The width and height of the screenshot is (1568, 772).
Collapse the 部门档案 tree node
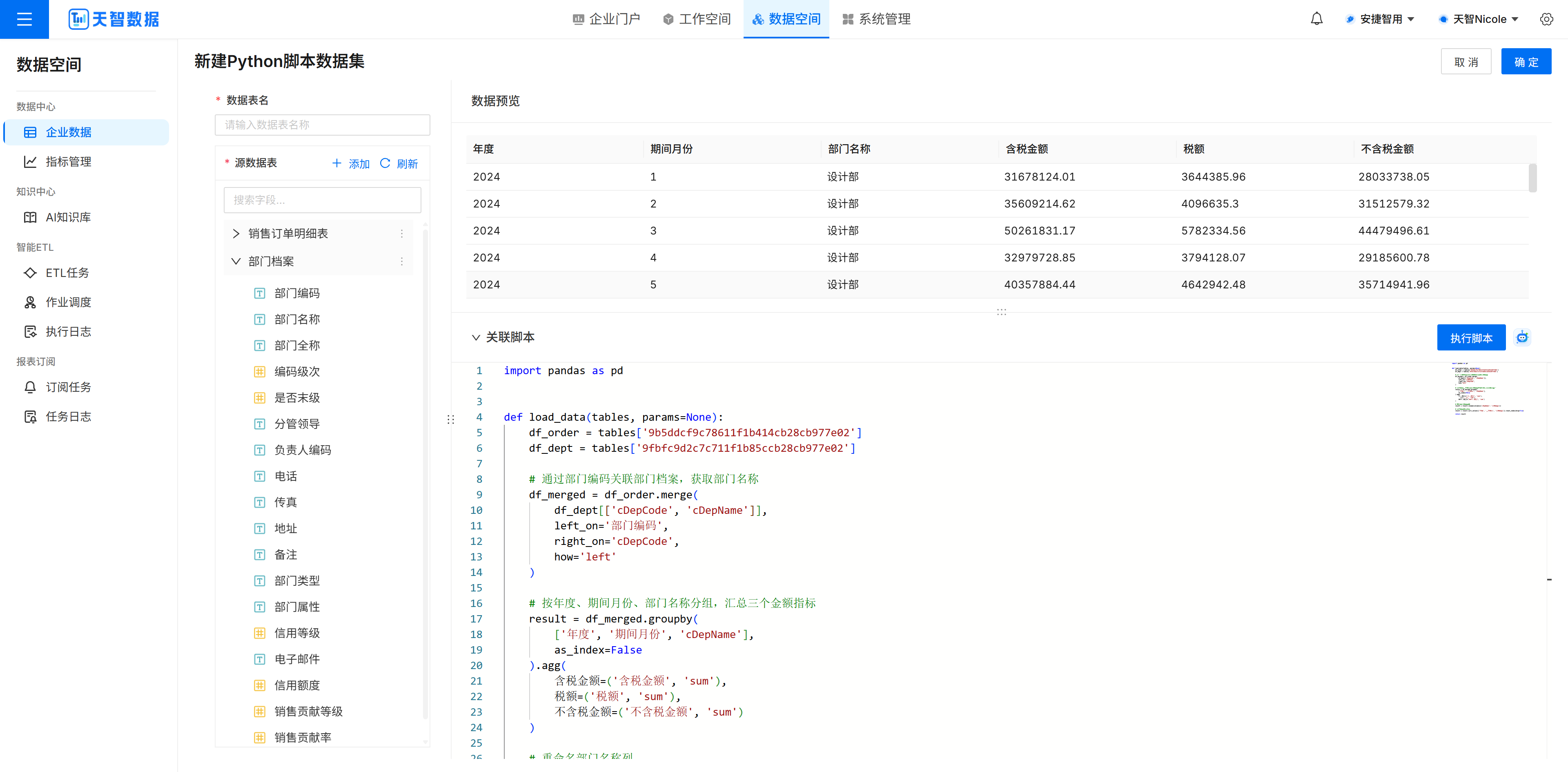click(236, 261)
